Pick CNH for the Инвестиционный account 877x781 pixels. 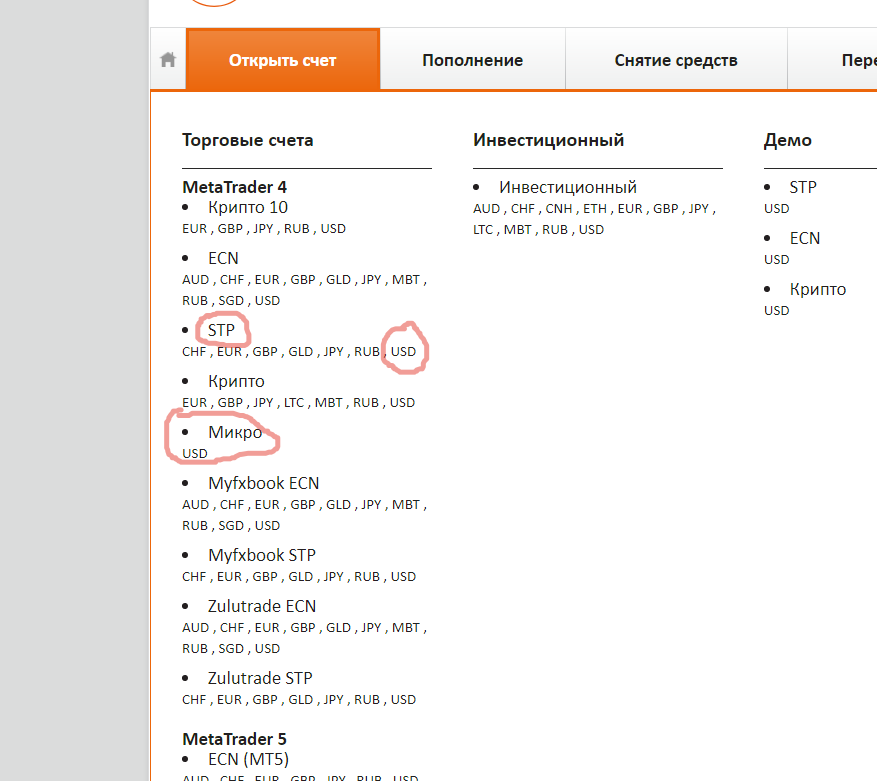559,209
